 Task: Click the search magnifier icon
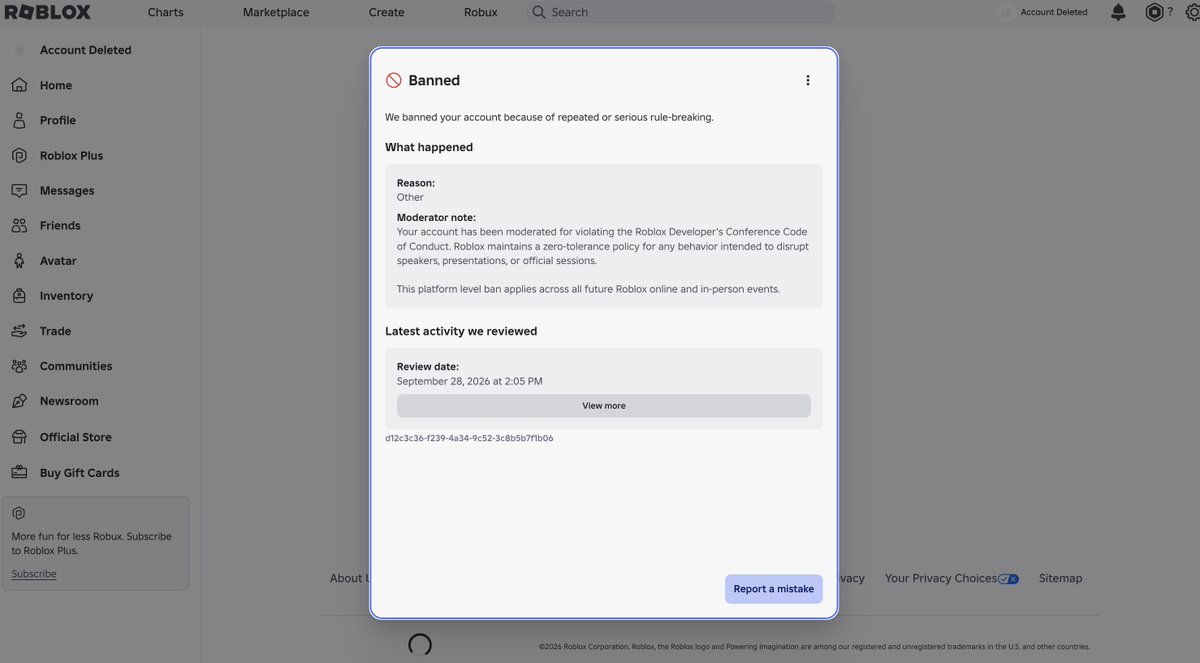(x=539, y=12)
